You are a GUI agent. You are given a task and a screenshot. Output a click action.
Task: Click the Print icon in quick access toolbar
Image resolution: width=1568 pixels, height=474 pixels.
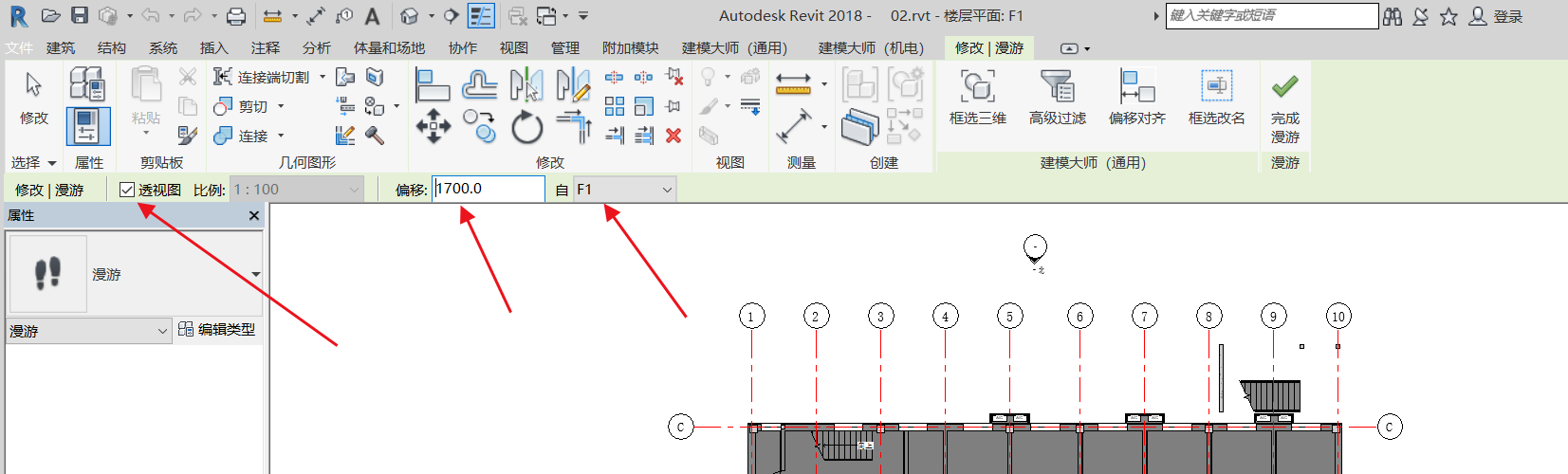[x=236, y=16]
